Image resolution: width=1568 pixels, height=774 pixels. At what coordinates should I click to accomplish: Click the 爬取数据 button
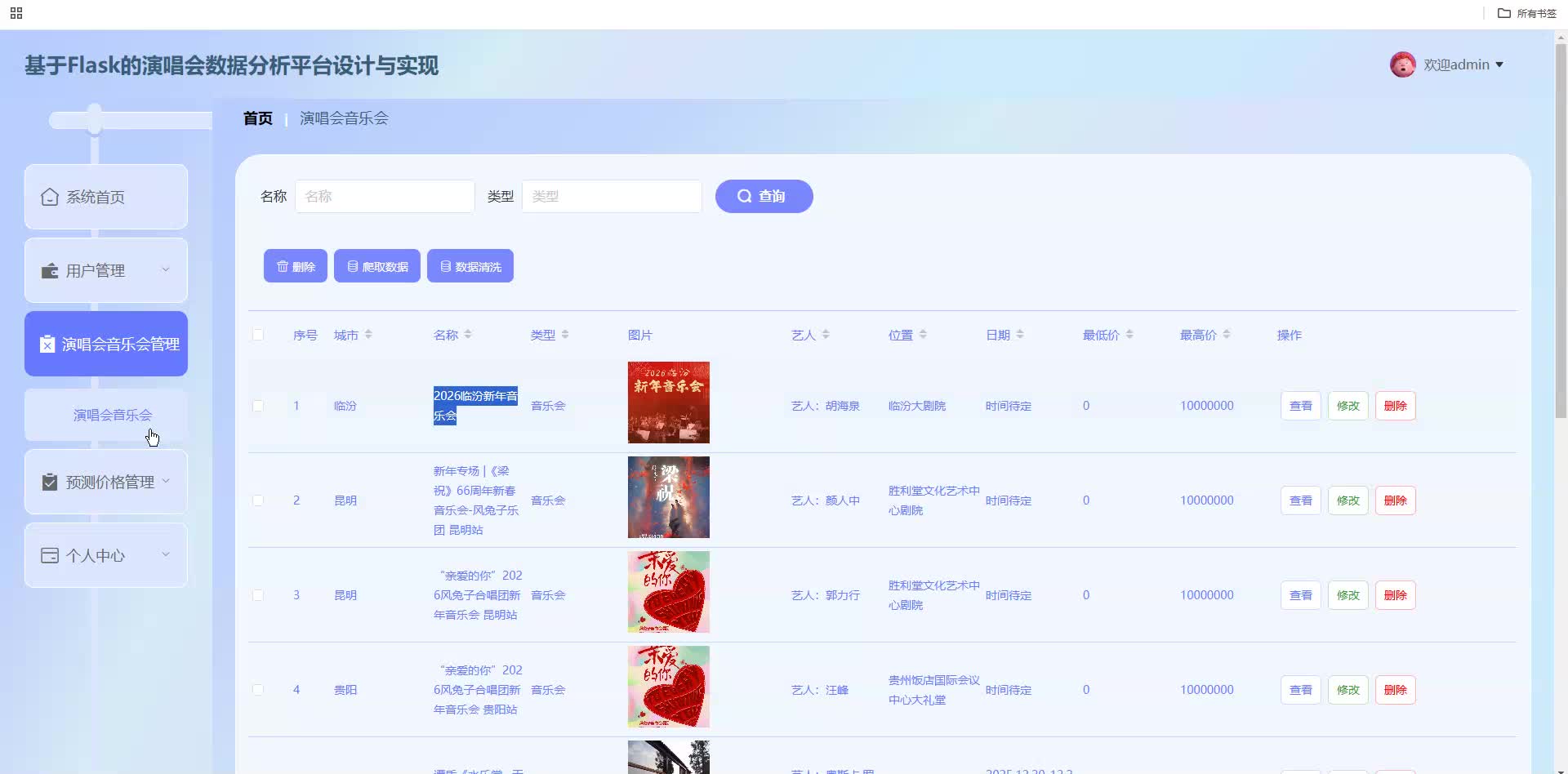tap(377, 266)
